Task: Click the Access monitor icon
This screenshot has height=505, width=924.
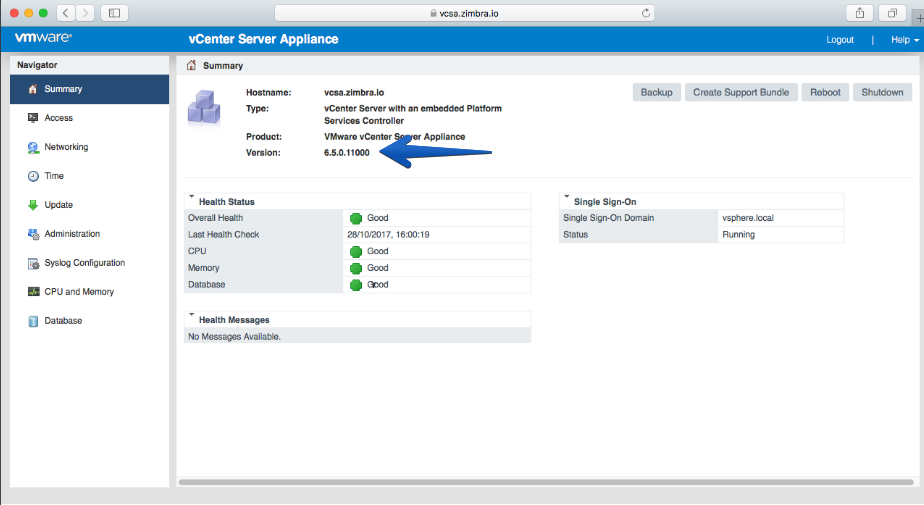Action: pos(33,118)
